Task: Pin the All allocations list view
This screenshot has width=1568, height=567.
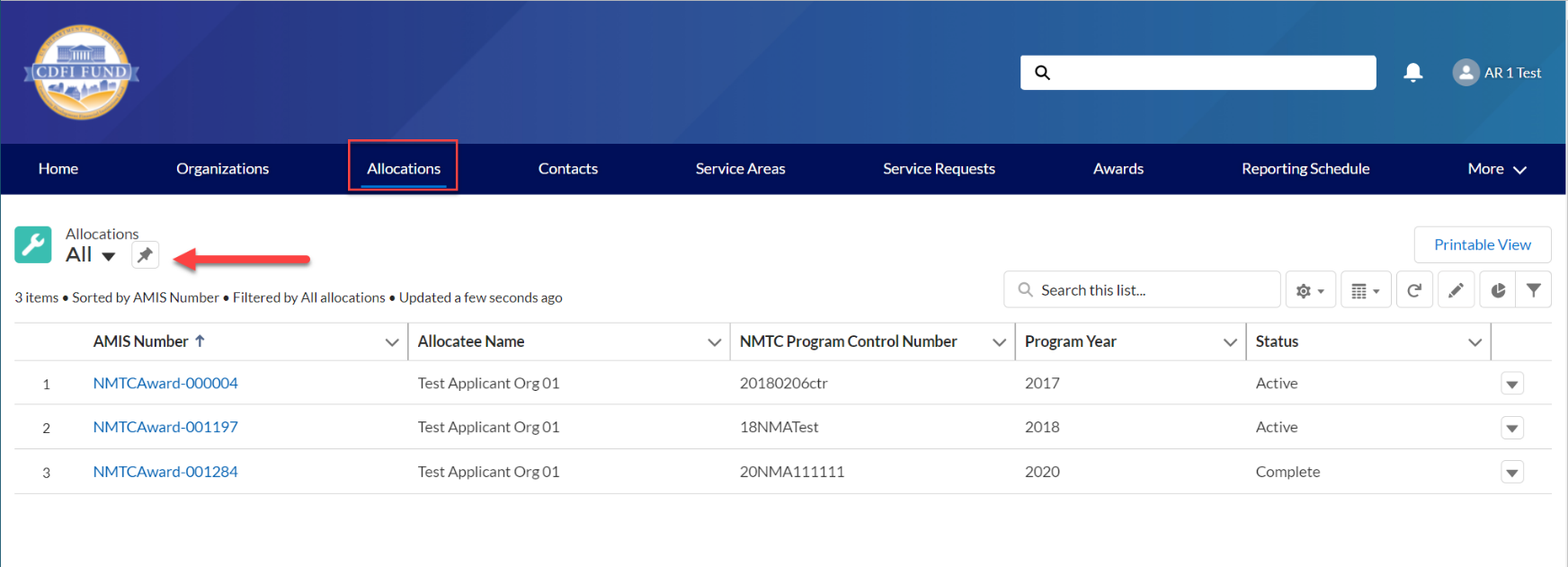Action: (145, 255)
